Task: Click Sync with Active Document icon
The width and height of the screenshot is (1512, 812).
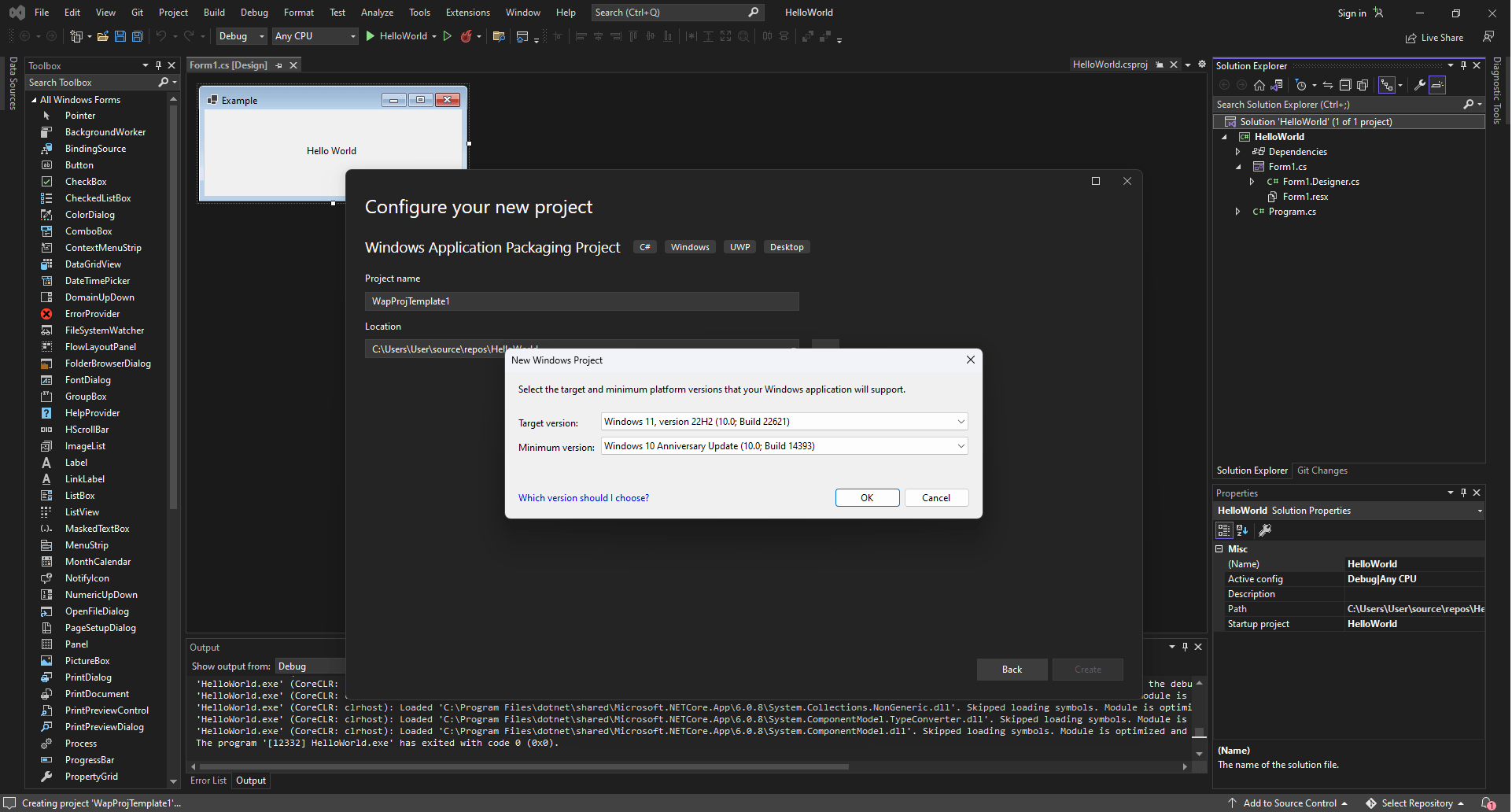Action: click(1328, 85)
